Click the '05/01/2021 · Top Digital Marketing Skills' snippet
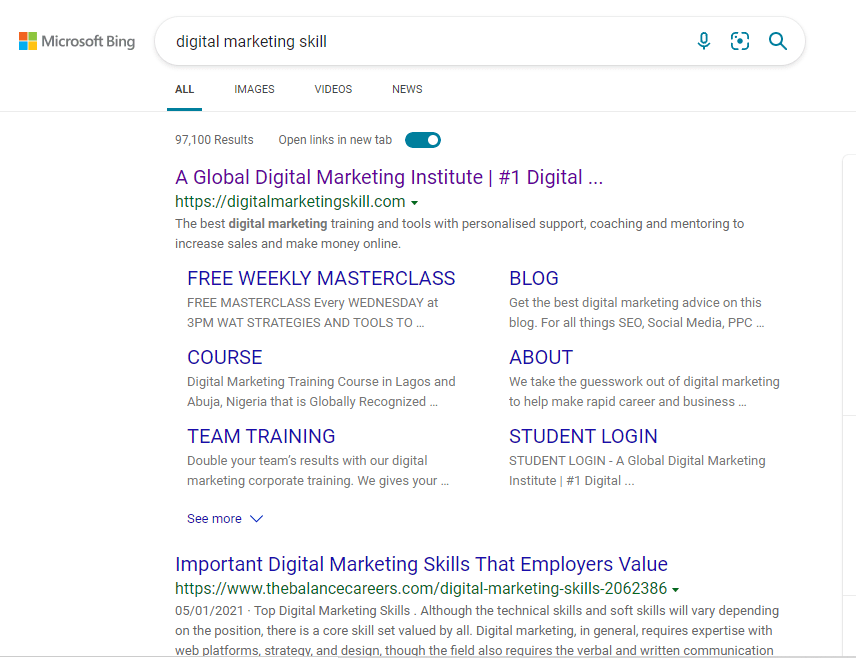The width and height of the screenshot is (856, 658). click(477, 630)
